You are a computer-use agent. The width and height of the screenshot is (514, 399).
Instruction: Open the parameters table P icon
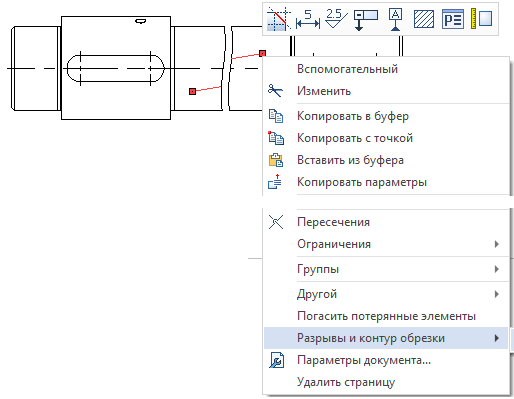453,19
